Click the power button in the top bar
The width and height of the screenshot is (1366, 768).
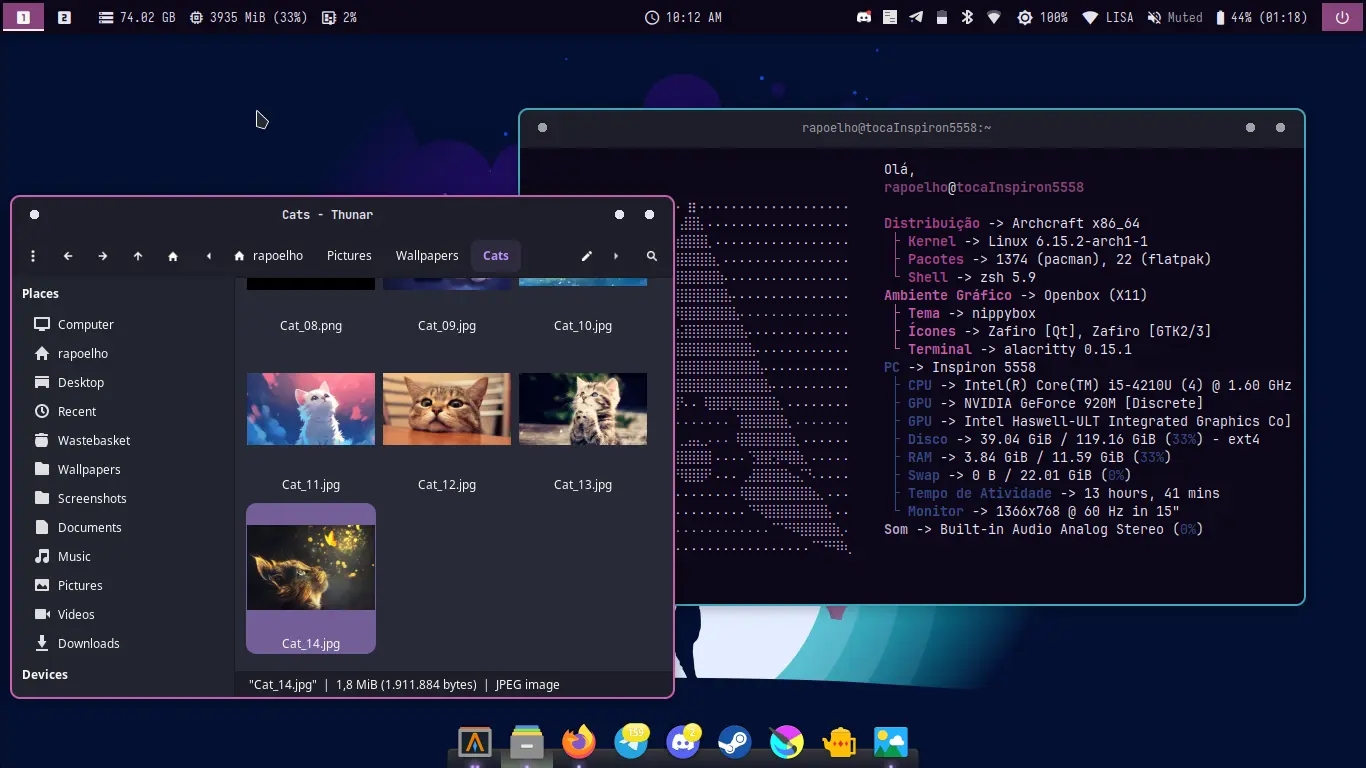click(x=1342, y=17)
